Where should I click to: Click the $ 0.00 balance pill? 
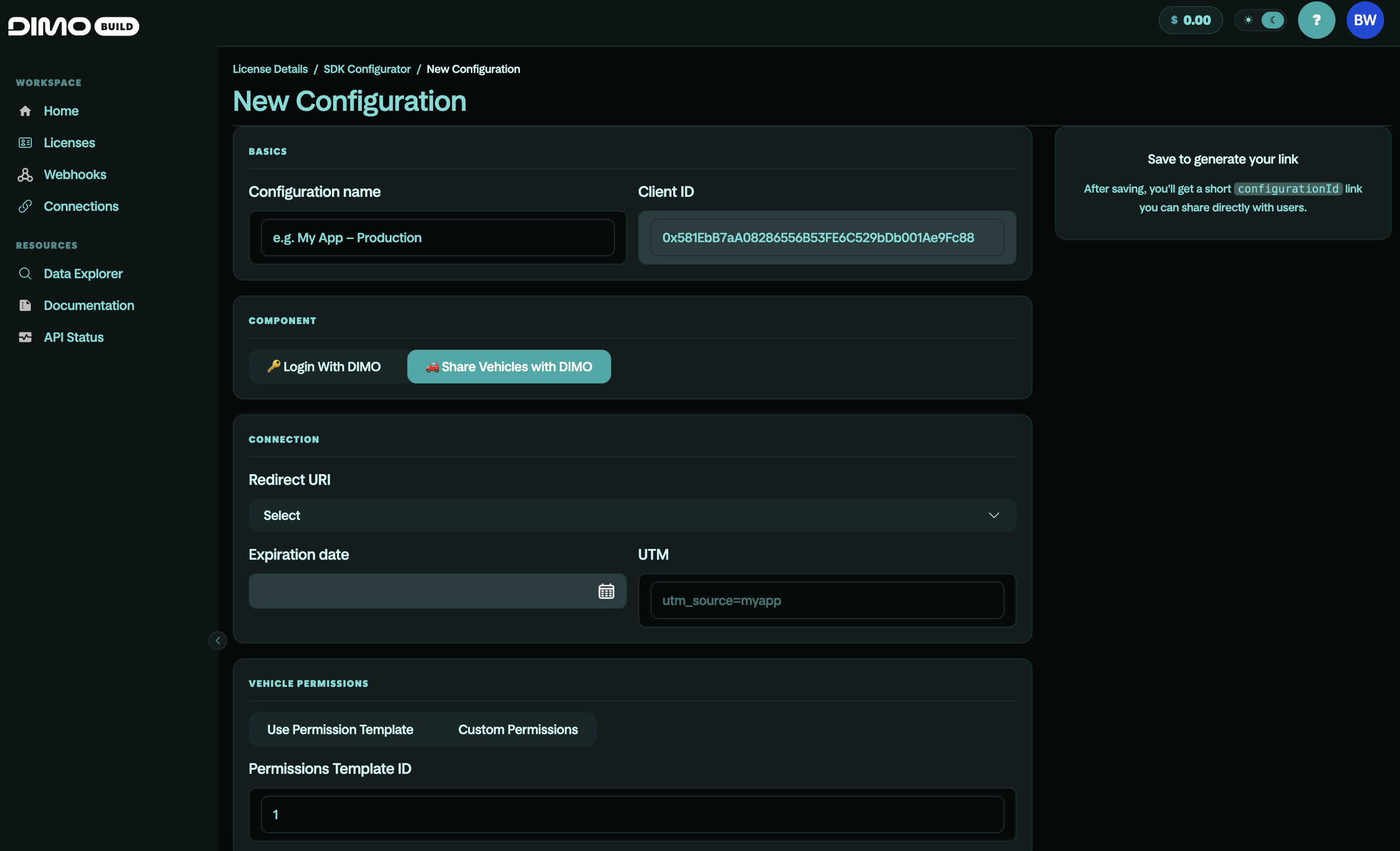(x=1191, y=20)
